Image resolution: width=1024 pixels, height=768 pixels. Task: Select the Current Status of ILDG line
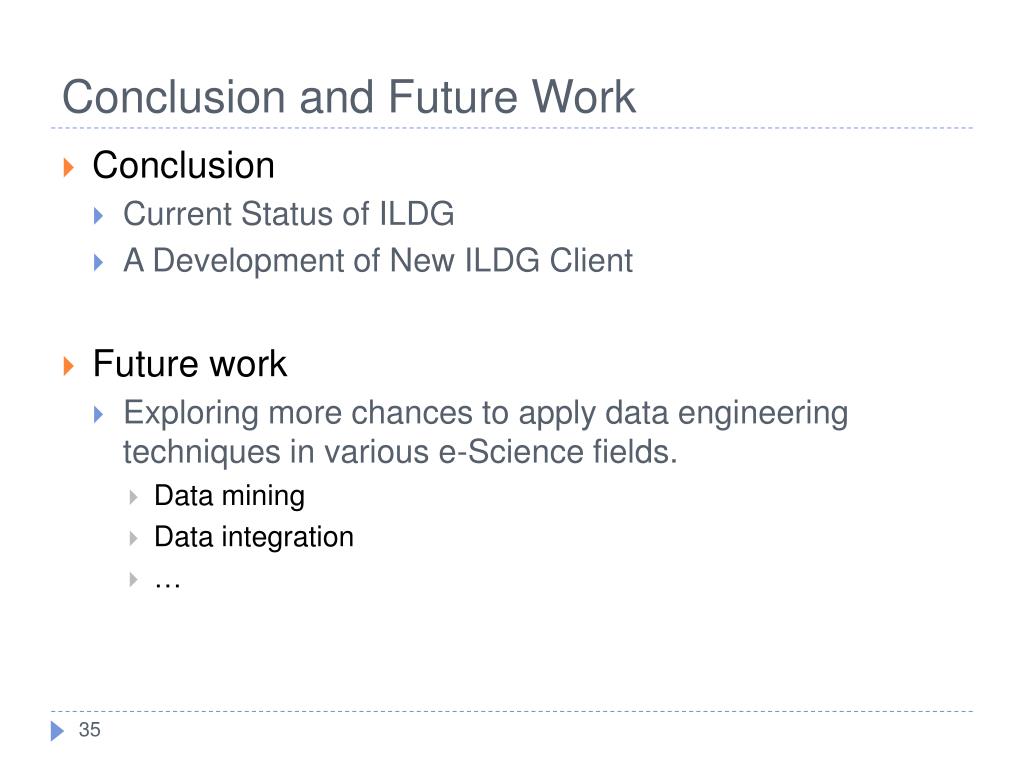(x=289, y=214)
